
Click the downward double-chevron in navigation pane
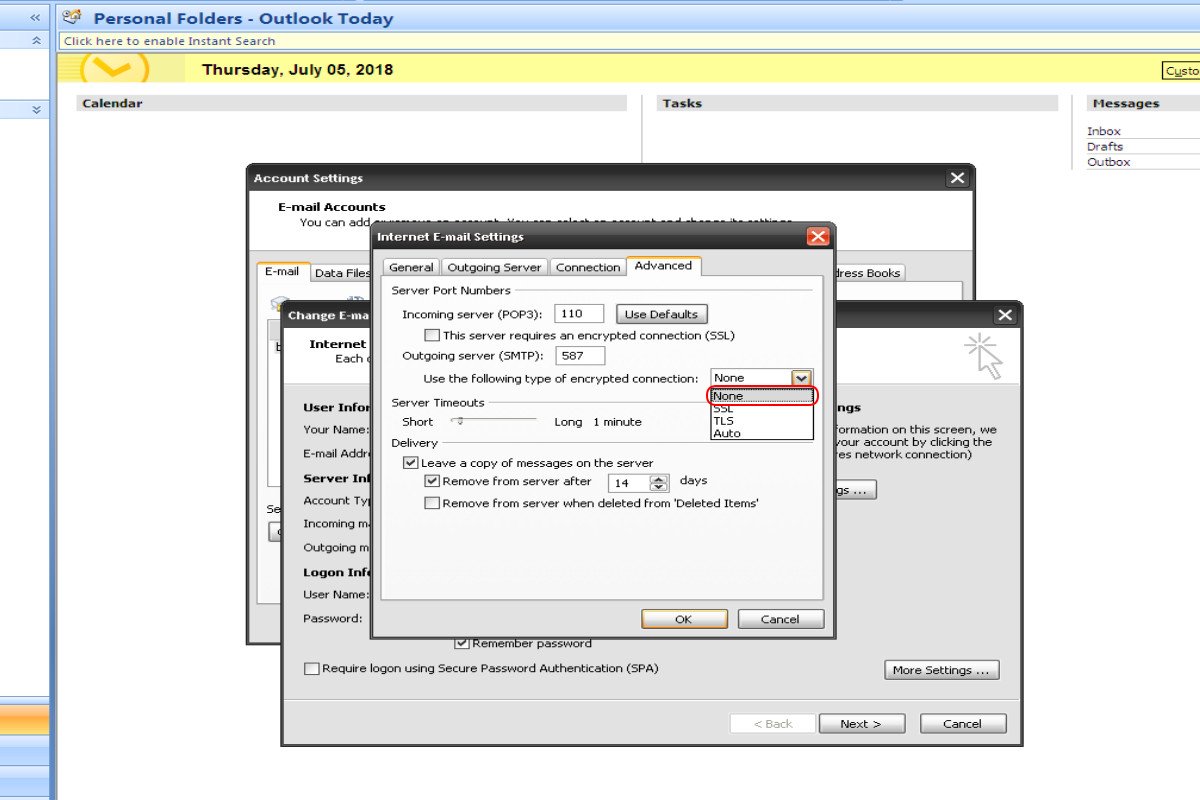[x=37, y=109]
